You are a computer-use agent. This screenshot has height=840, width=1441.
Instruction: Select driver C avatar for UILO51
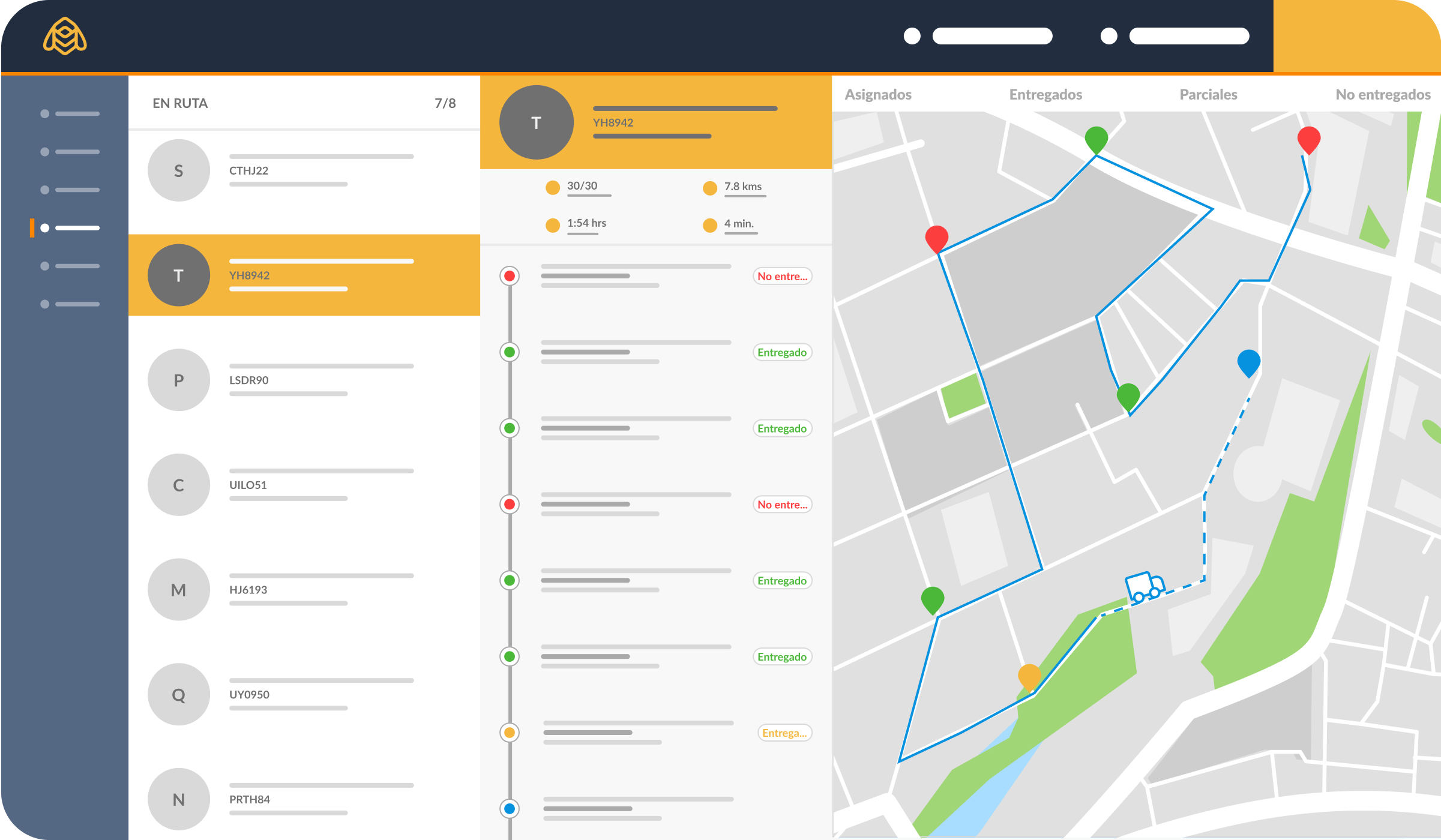[179, 485]
